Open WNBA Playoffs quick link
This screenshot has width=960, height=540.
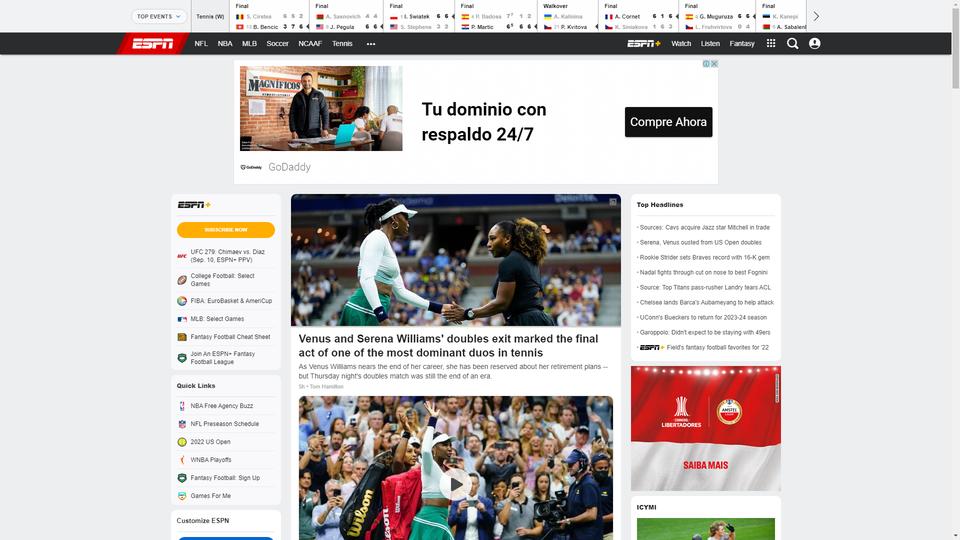click(211, 460)
